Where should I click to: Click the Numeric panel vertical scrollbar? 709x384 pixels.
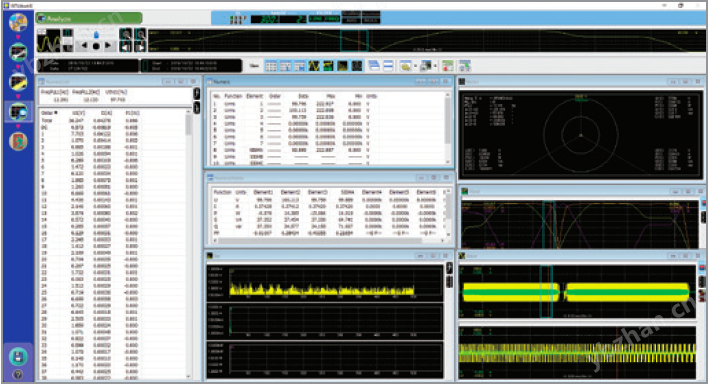[x=448, y=128]
